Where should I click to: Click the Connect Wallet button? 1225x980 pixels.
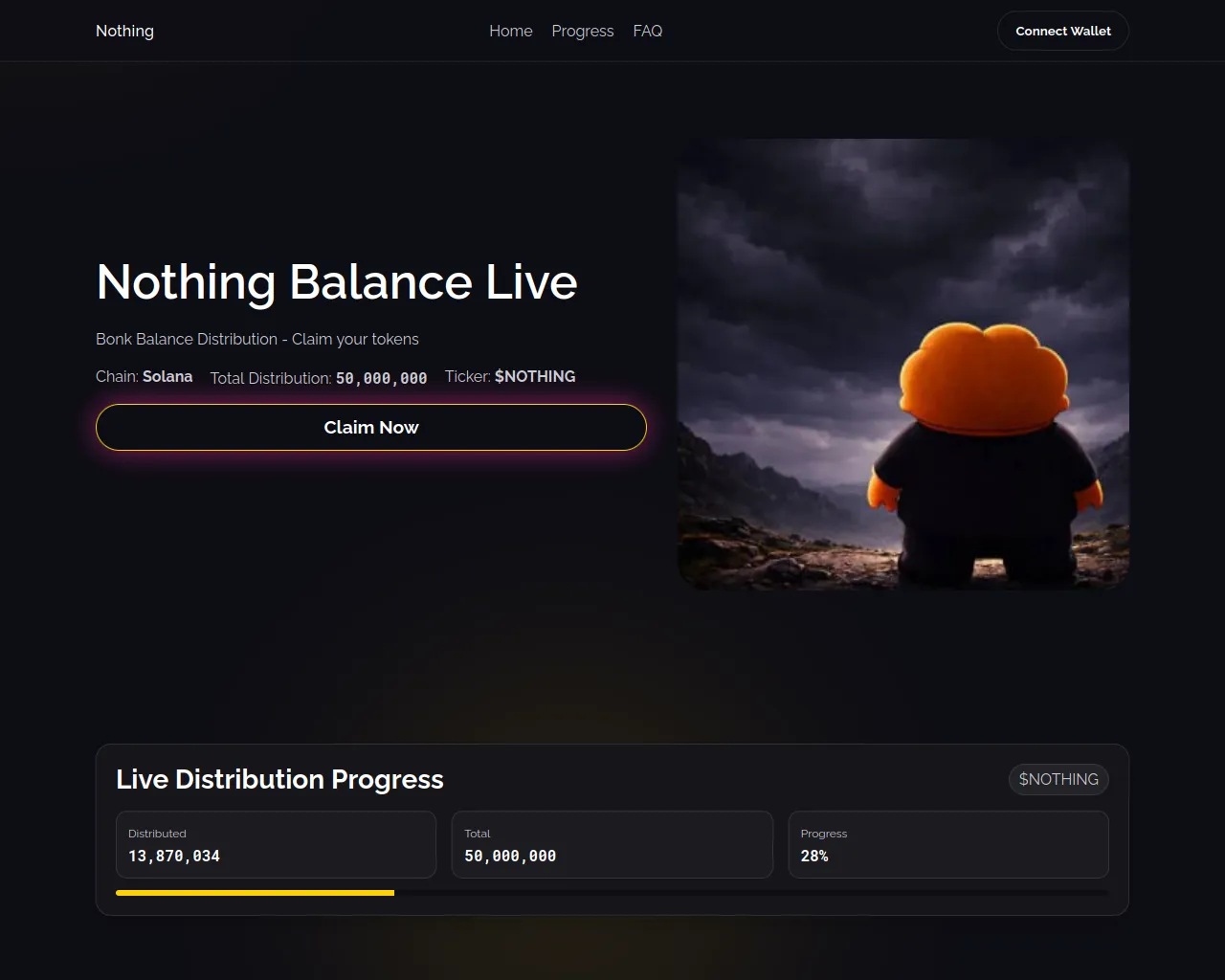(1063, 31)
